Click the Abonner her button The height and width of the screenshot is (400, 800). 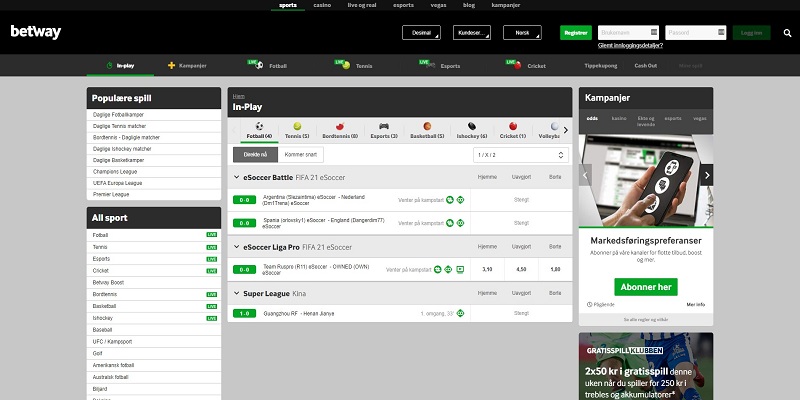[x=645, y=286]
